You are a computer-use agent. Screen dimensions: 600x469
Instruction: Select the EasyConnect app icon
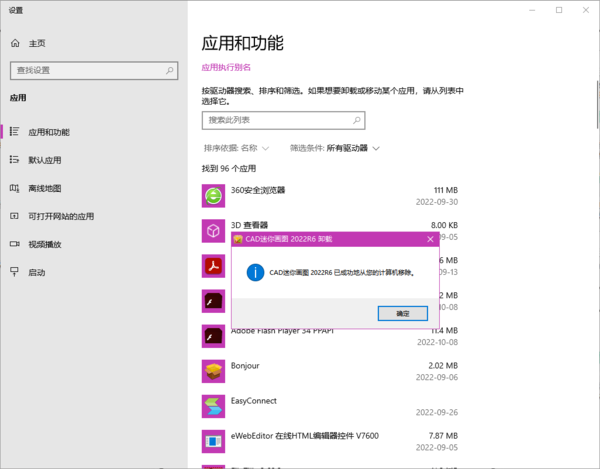[x=213, y=407]
